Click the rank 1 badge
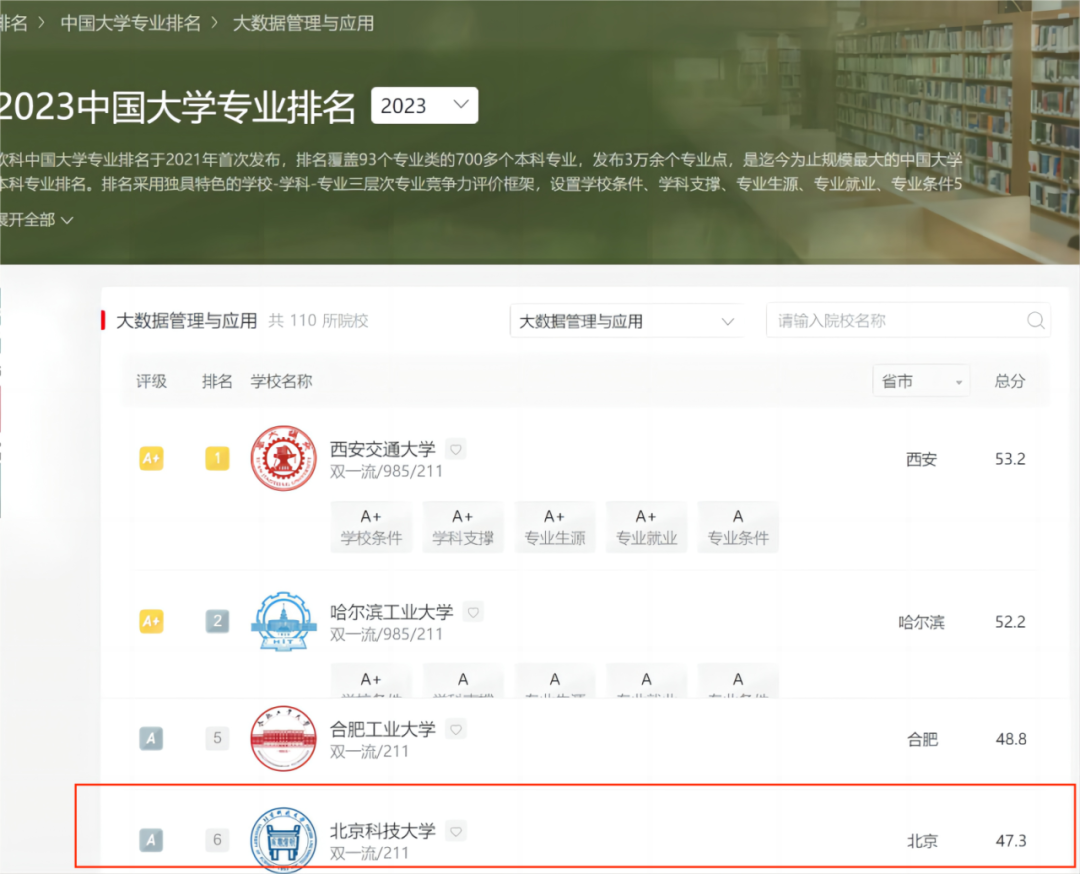Image resolution: width=1080 pixels, height=874 pixels. (217, 459)
